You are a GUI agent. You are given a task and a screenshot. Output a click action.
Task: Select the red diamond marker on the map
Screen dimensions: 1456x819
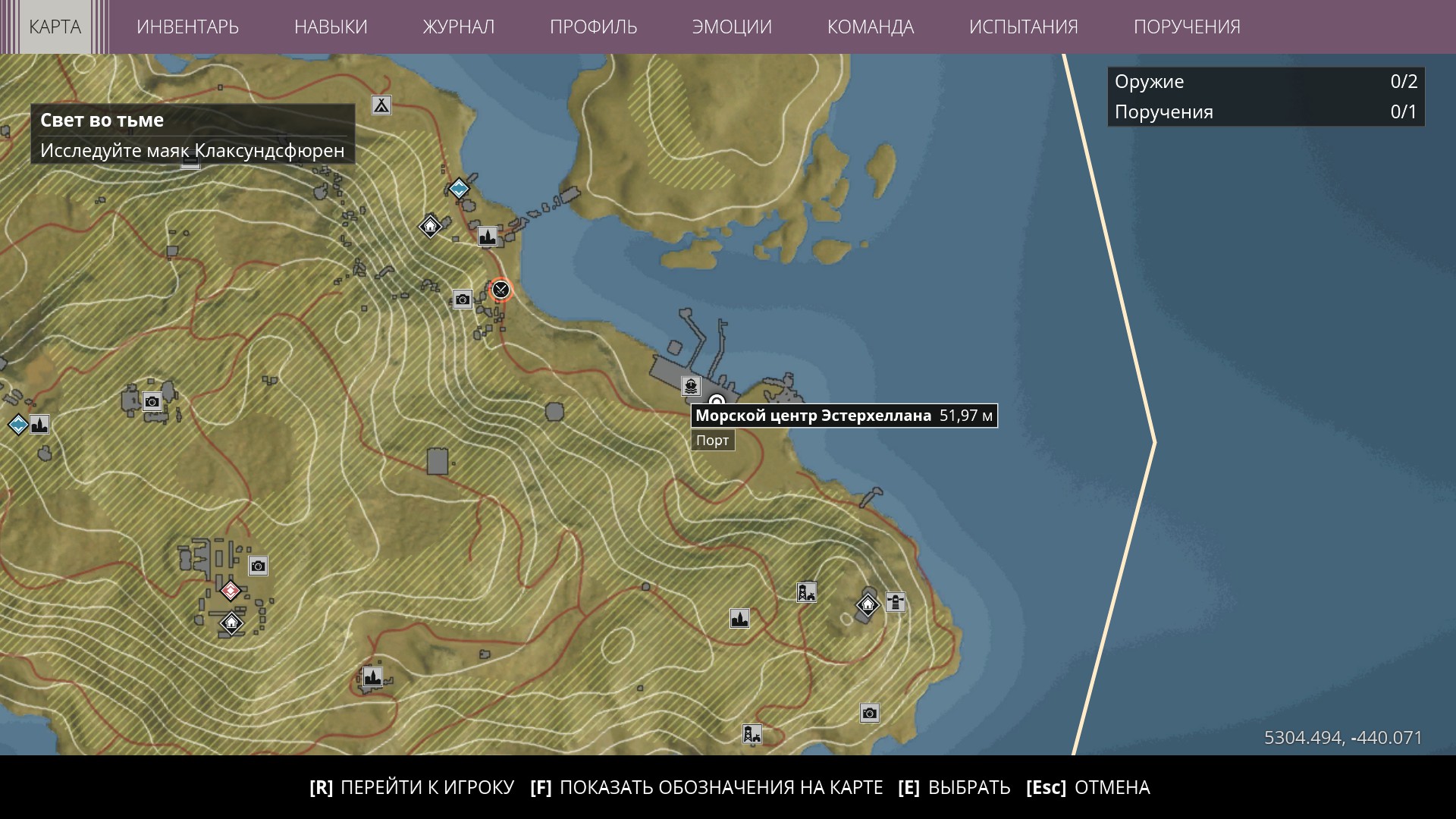click(231, 590)
